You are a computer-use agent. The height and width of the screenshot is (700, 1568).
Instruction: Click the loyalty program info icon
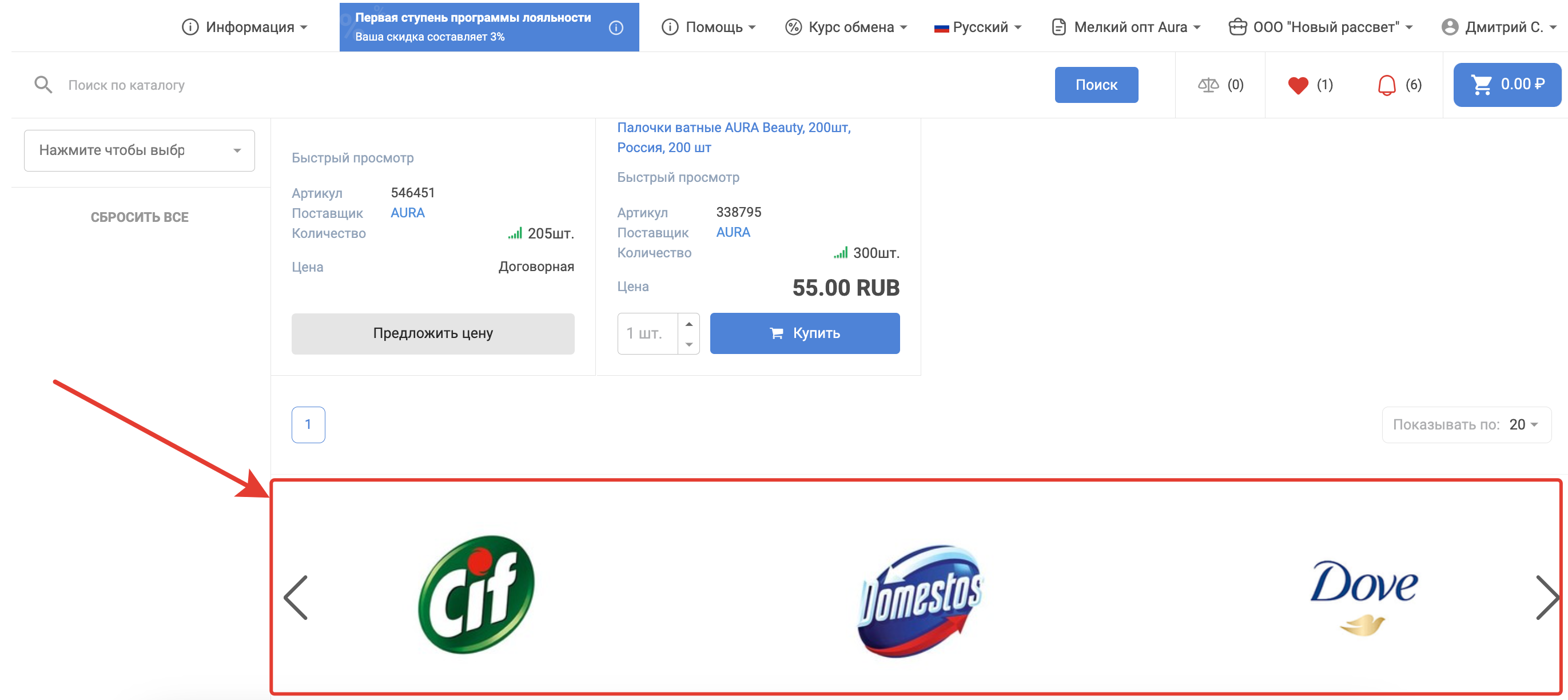(x=616, y=27)
